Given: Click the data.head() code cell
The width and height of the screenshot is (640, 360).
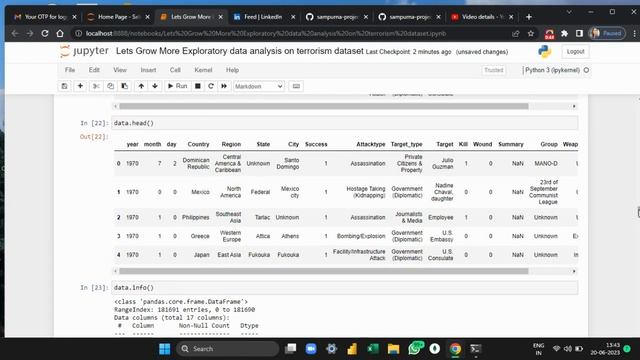Looking at the screenshot, I should 344,123.
